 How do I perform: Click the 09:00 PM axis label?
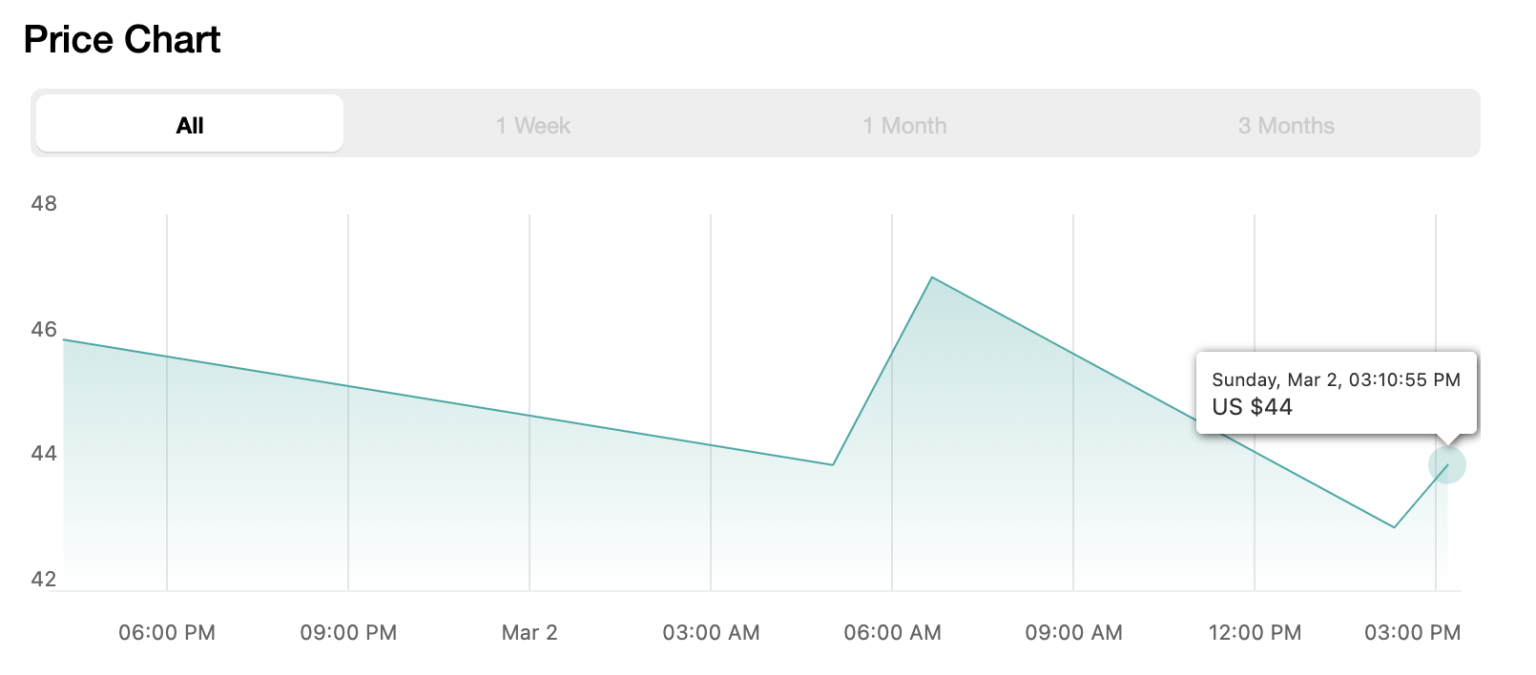pyautogui.click(x=348, y=632)
